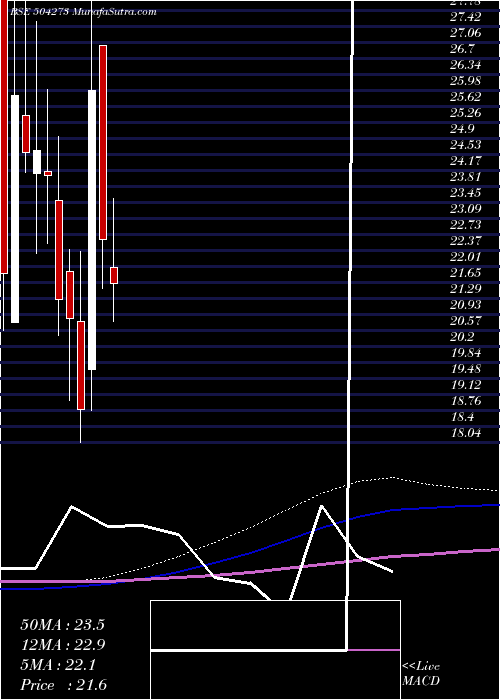
Task: Click the 21.29 price axis label
Action: 466,289
